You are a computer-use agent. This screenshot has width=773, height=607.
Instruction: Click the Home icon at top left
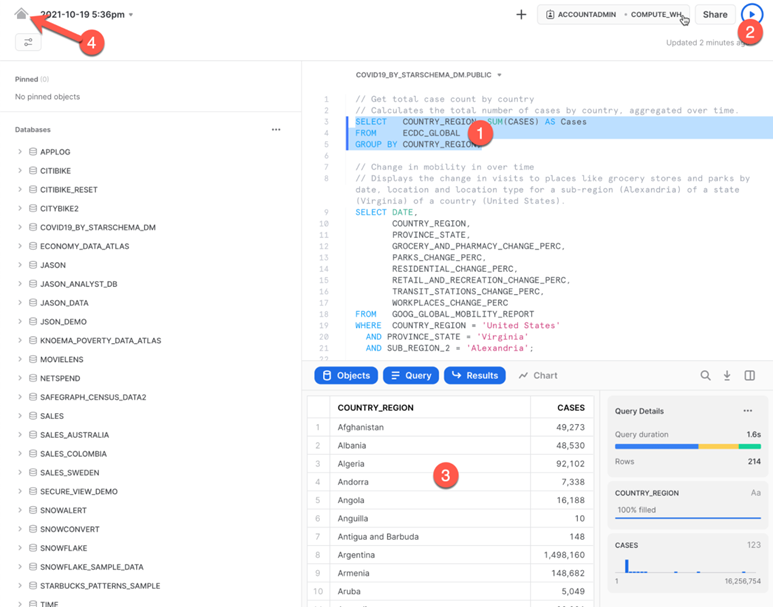tap(22, 14)
